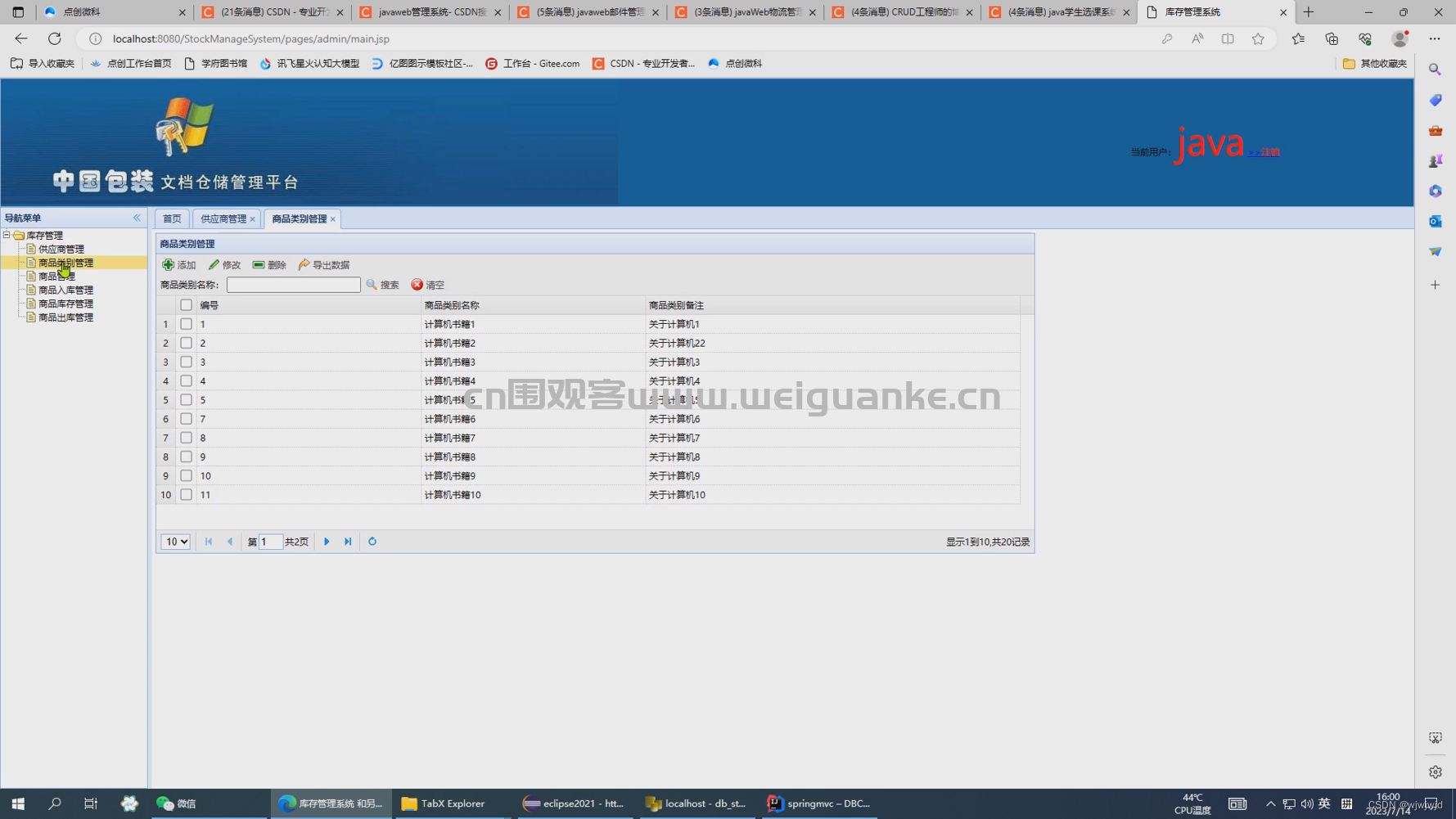The width and height of the screenshot is (1456, 819).
Task: Check the row checkbox for 计算机书籍8
Action: 187,457
